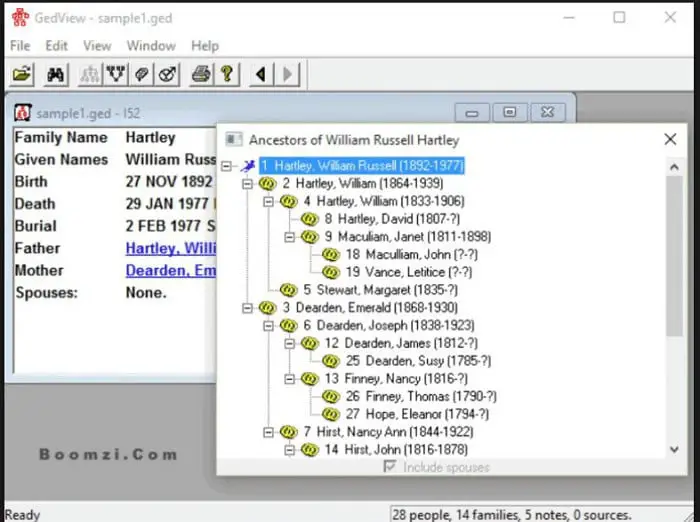Image resolution: width=700 pixels, height=522 pixels.
Task: Click icon beside 6 Dearden, Joseph
Action: 288,326
